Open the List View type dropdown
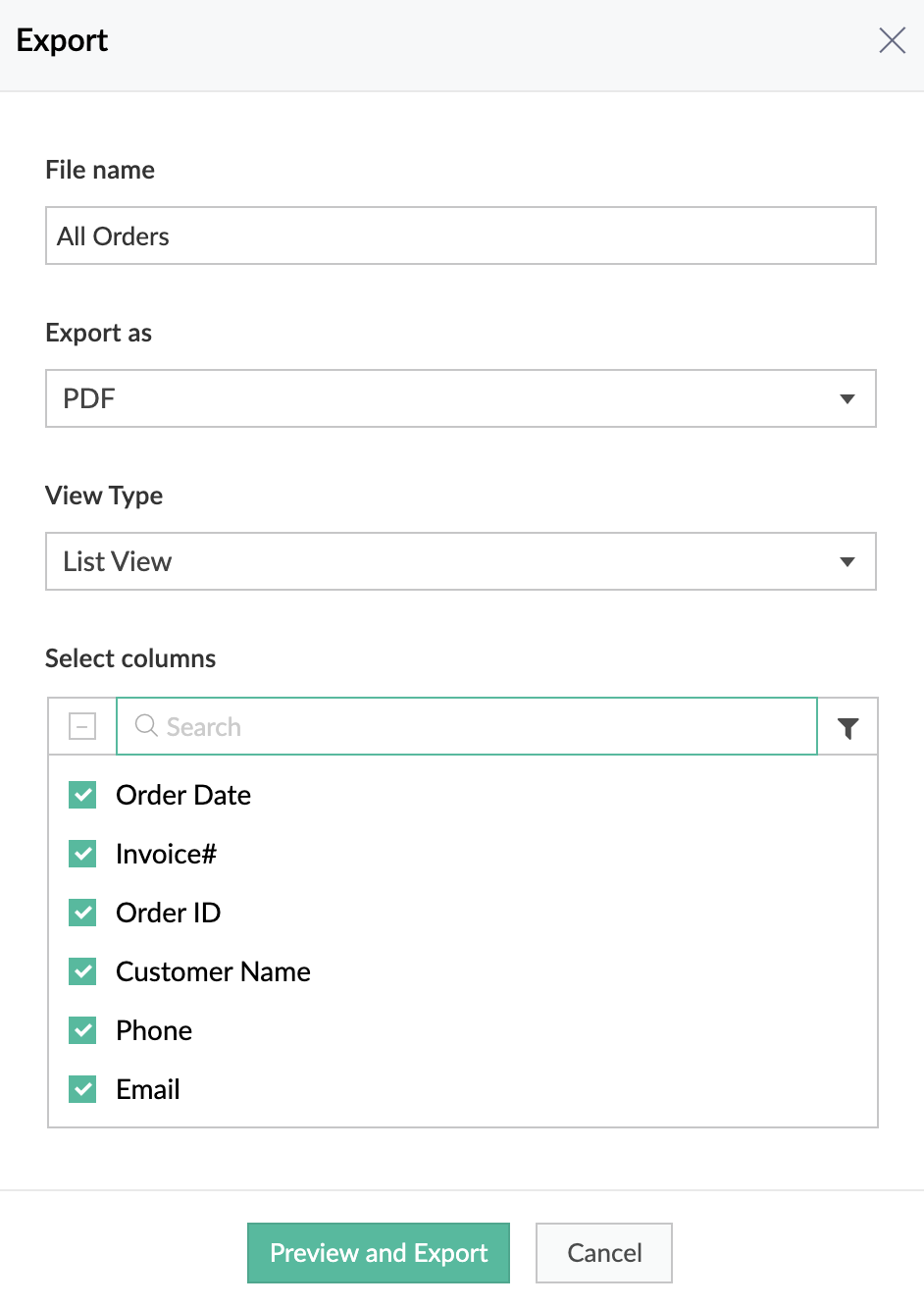The image size is (924, 1307). 460,561
